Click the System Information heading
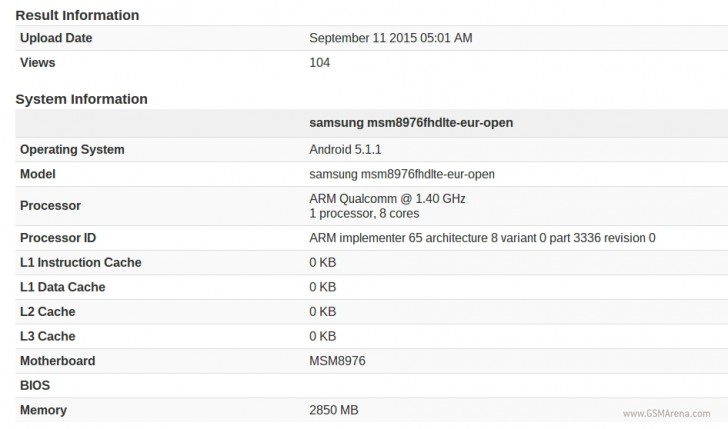 tap(81, 99)
